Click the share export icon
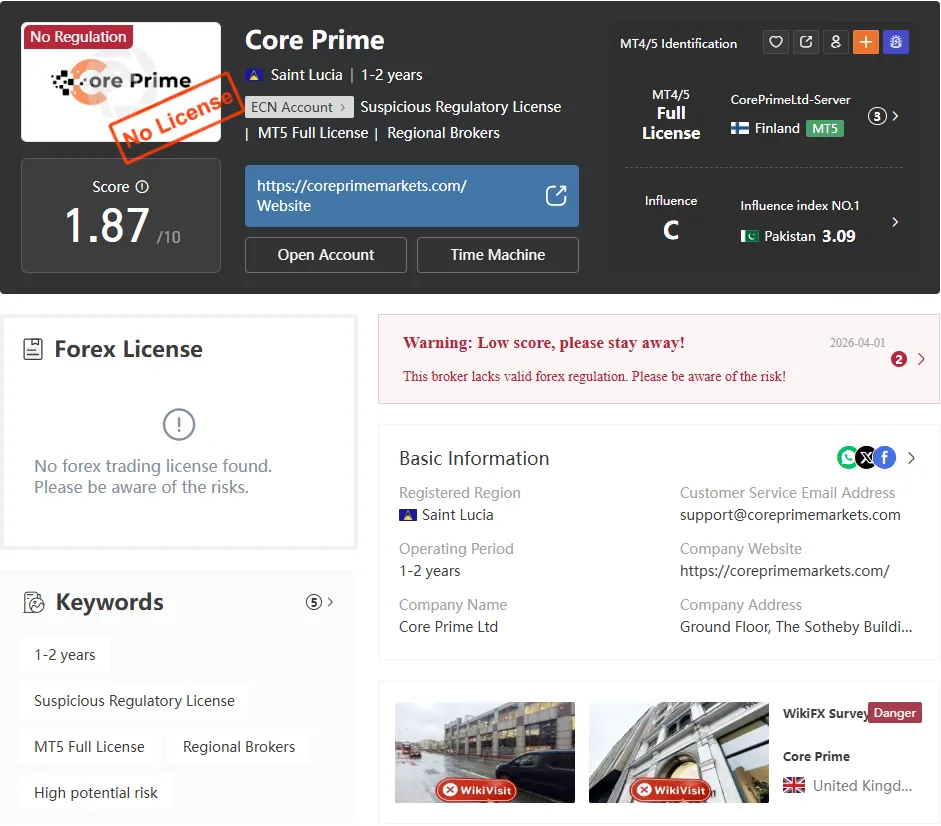941x826 pixels. [x=805, y=42]
